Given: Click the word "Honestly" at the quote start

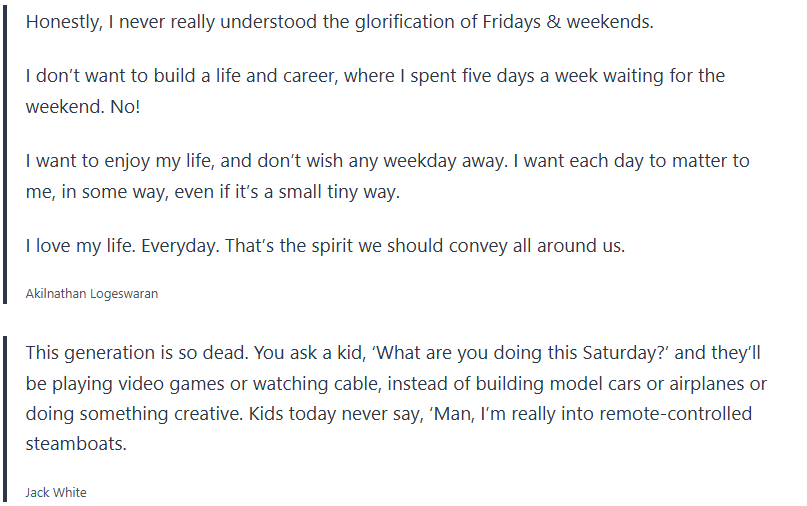Looking at the screenshot, I should tap(62, 22).
